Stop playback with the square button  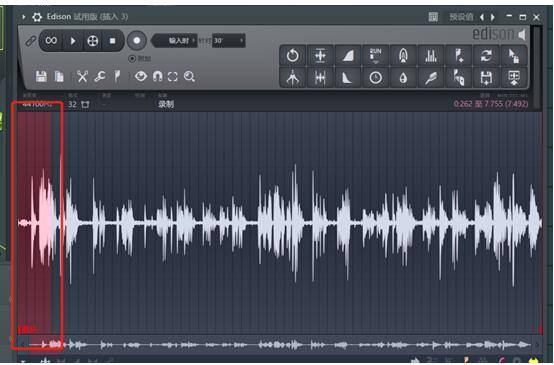click(112, 41)
